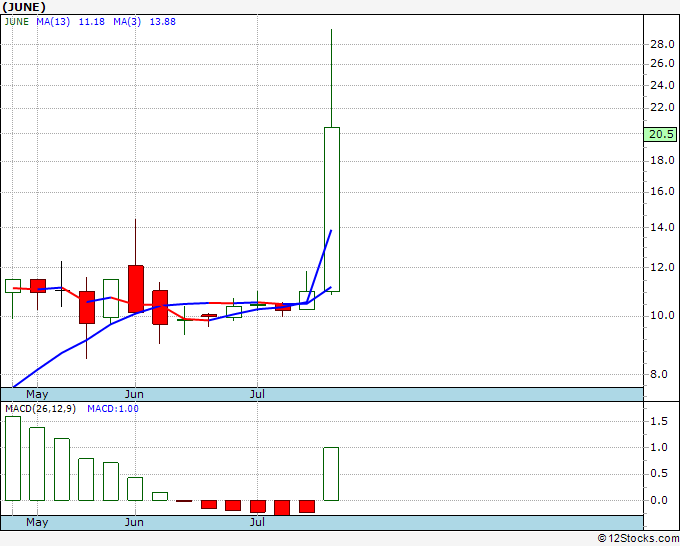The height and width of the screenshot is (546, 680).
Task: Click the Jun marker on price timeline
Action: (x=134, y=394)
